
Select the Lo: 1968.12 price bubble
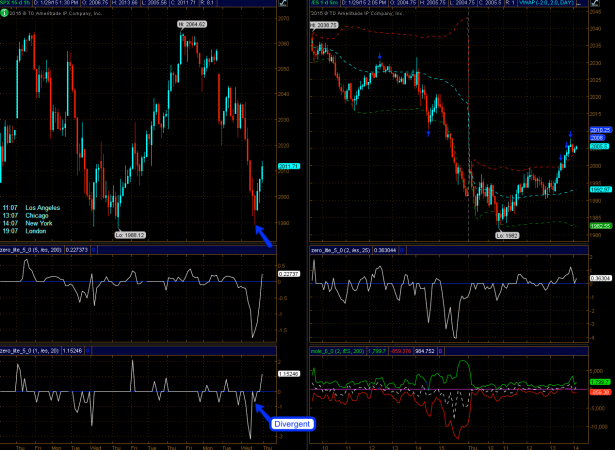point(104,234)
